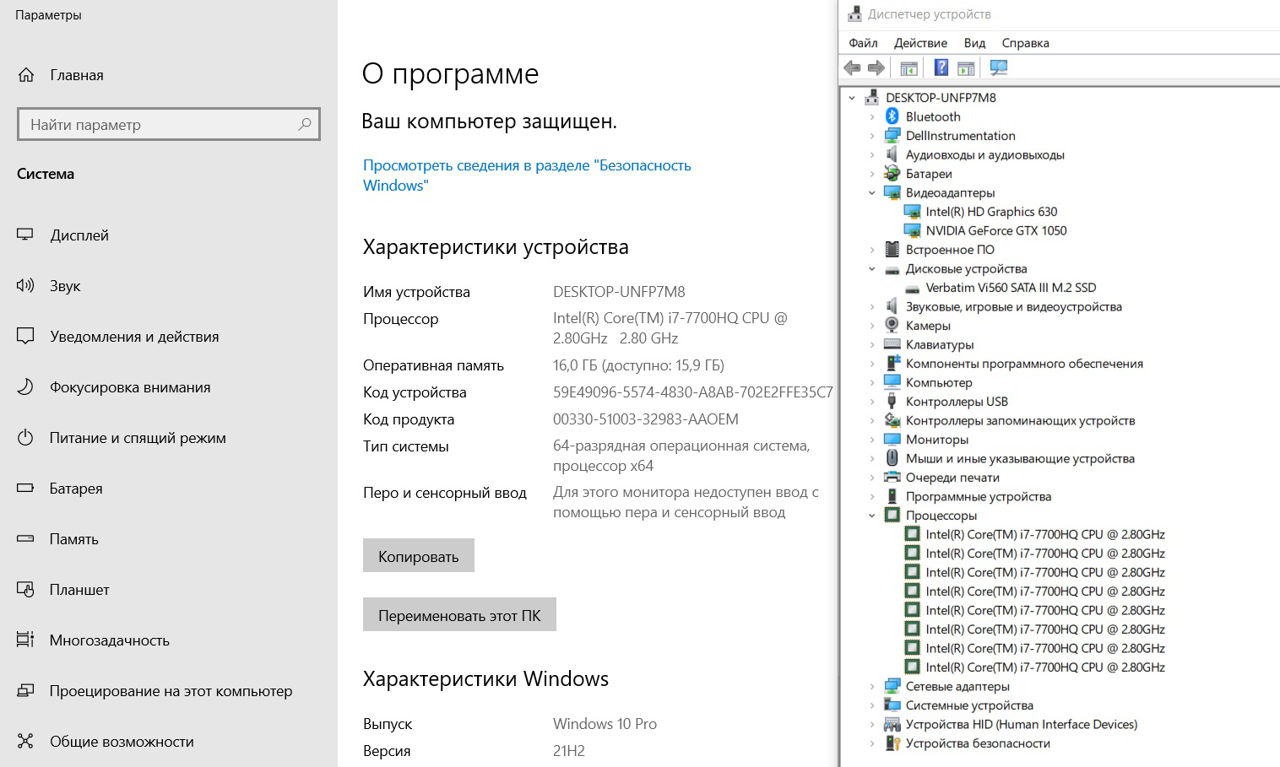Click the show/hide action pane toolbar icon
This screenshot has width=1280, height=767.
click(x=966, y=68)
